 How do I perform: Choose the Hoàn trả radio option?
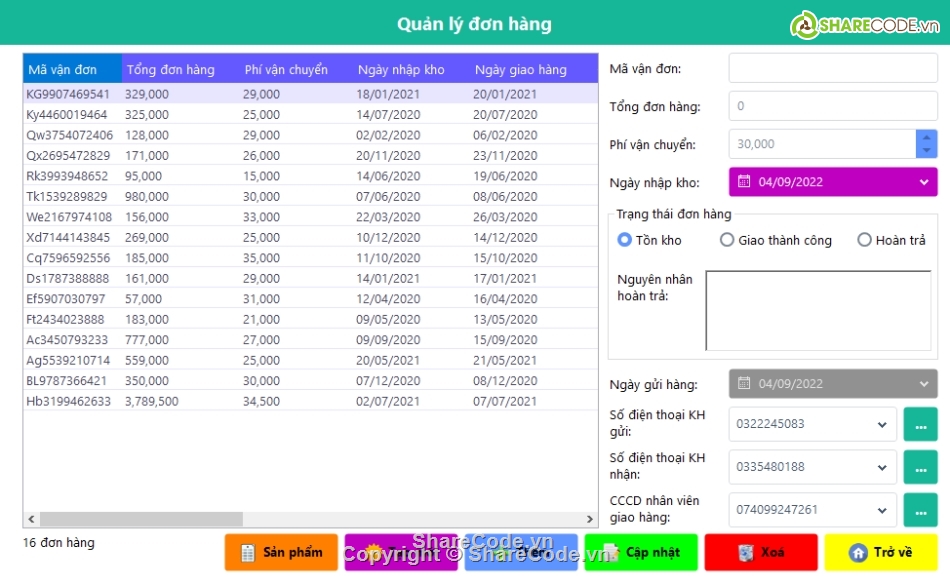coord(864,240)
